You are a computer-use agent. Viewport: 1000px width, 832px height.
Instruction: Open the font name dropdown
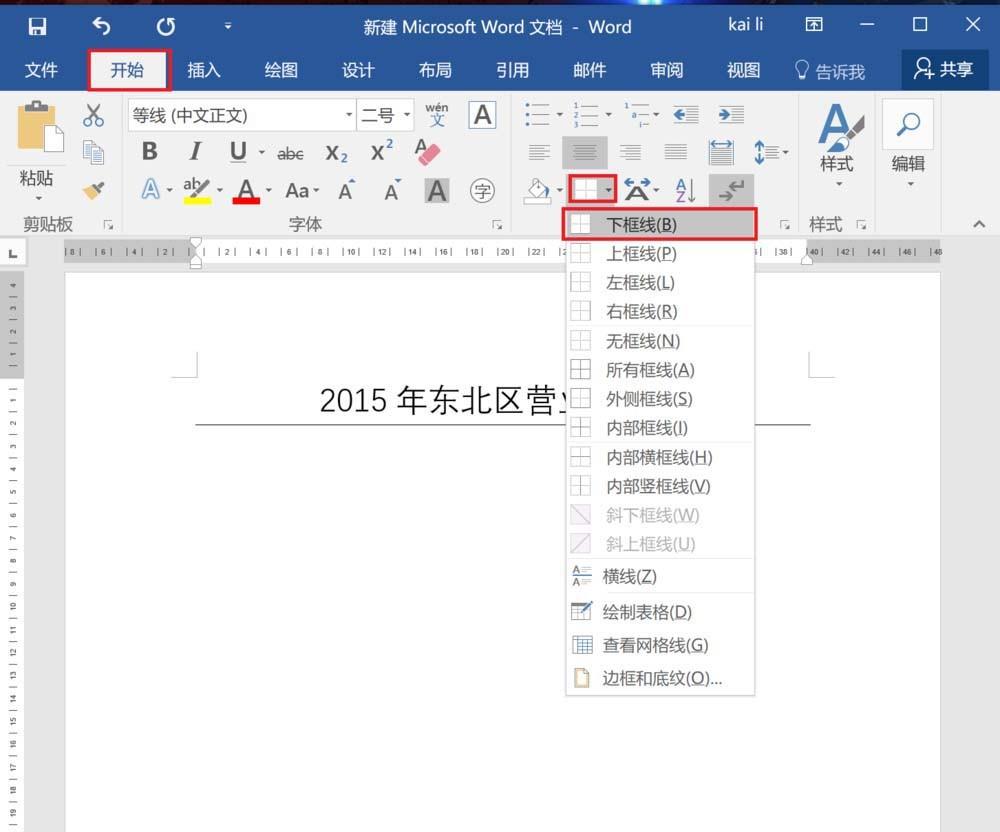point(348,115)
